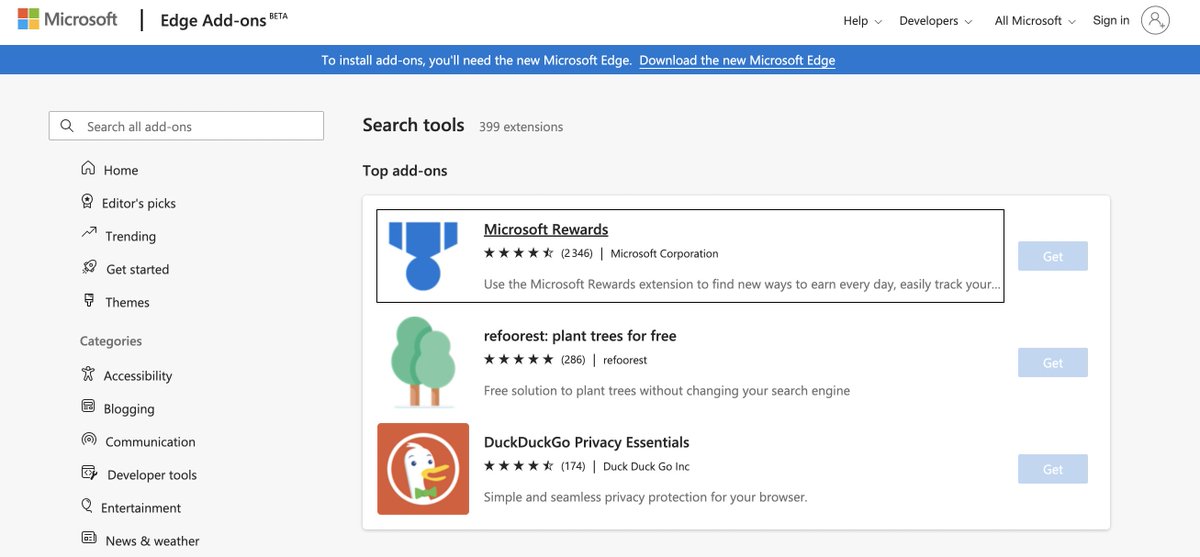Click the Blogging category icon
This screenshot has height=557, width=1200.
(88, 407)
